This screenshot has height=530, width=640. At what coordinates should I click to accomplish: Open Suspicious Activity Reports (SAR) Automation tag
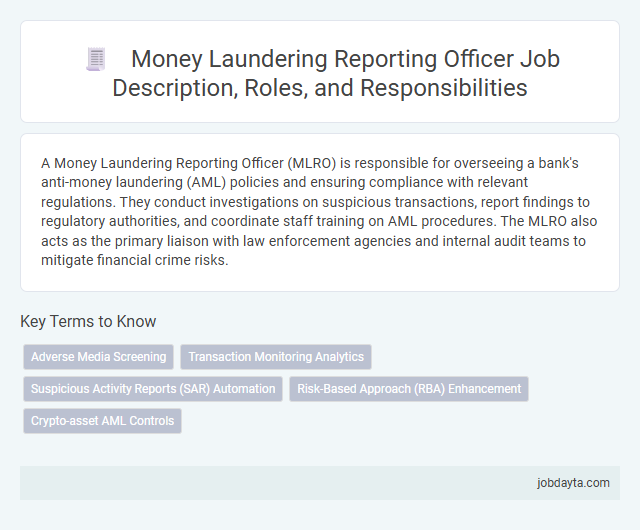(x=153, y=389)
